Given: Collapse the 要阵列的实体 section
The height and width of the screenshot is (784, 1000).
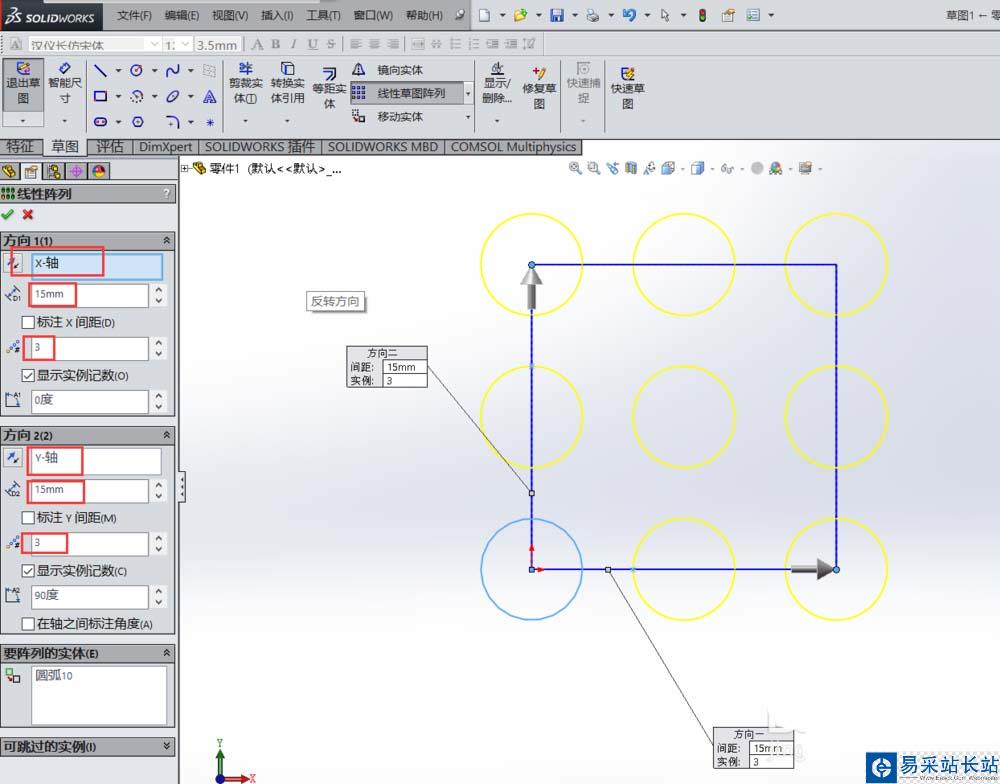Looking at the screenshot, I should click(166, 653).
